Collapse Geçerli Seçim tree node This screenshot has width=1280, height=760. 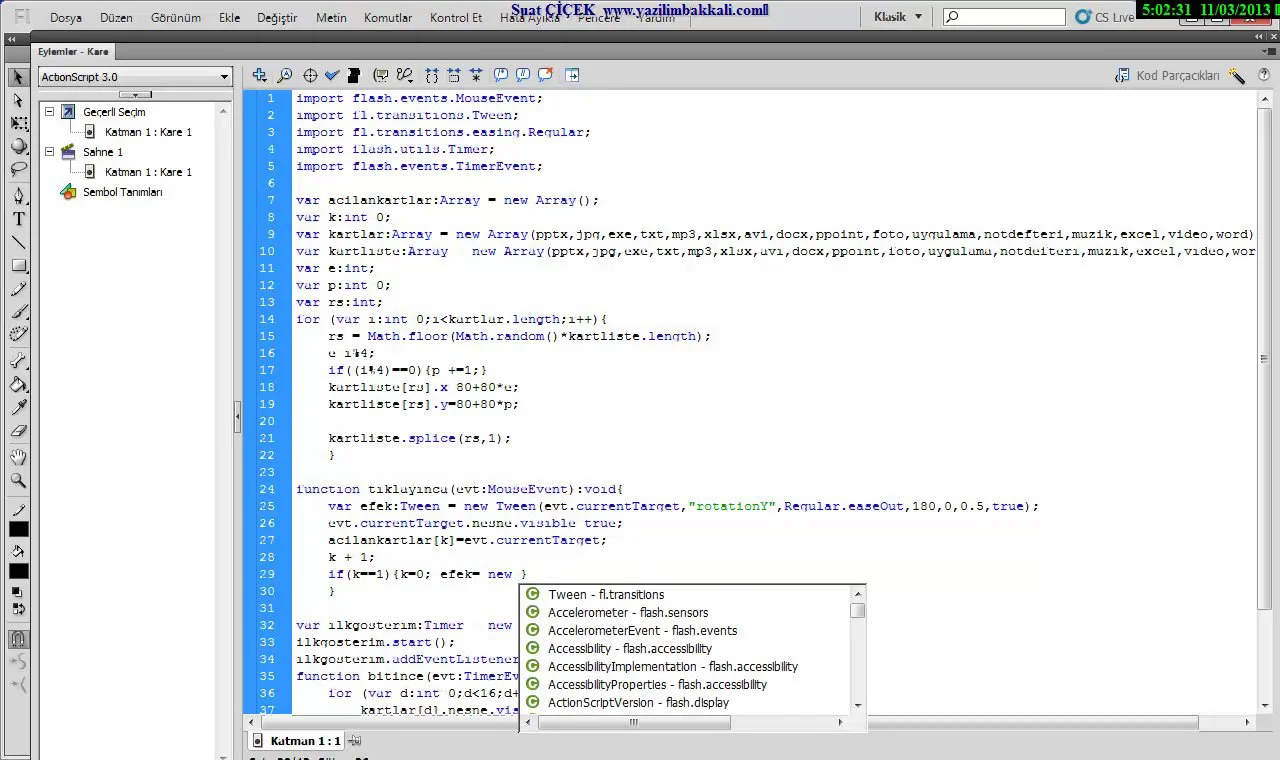(50, 112)
